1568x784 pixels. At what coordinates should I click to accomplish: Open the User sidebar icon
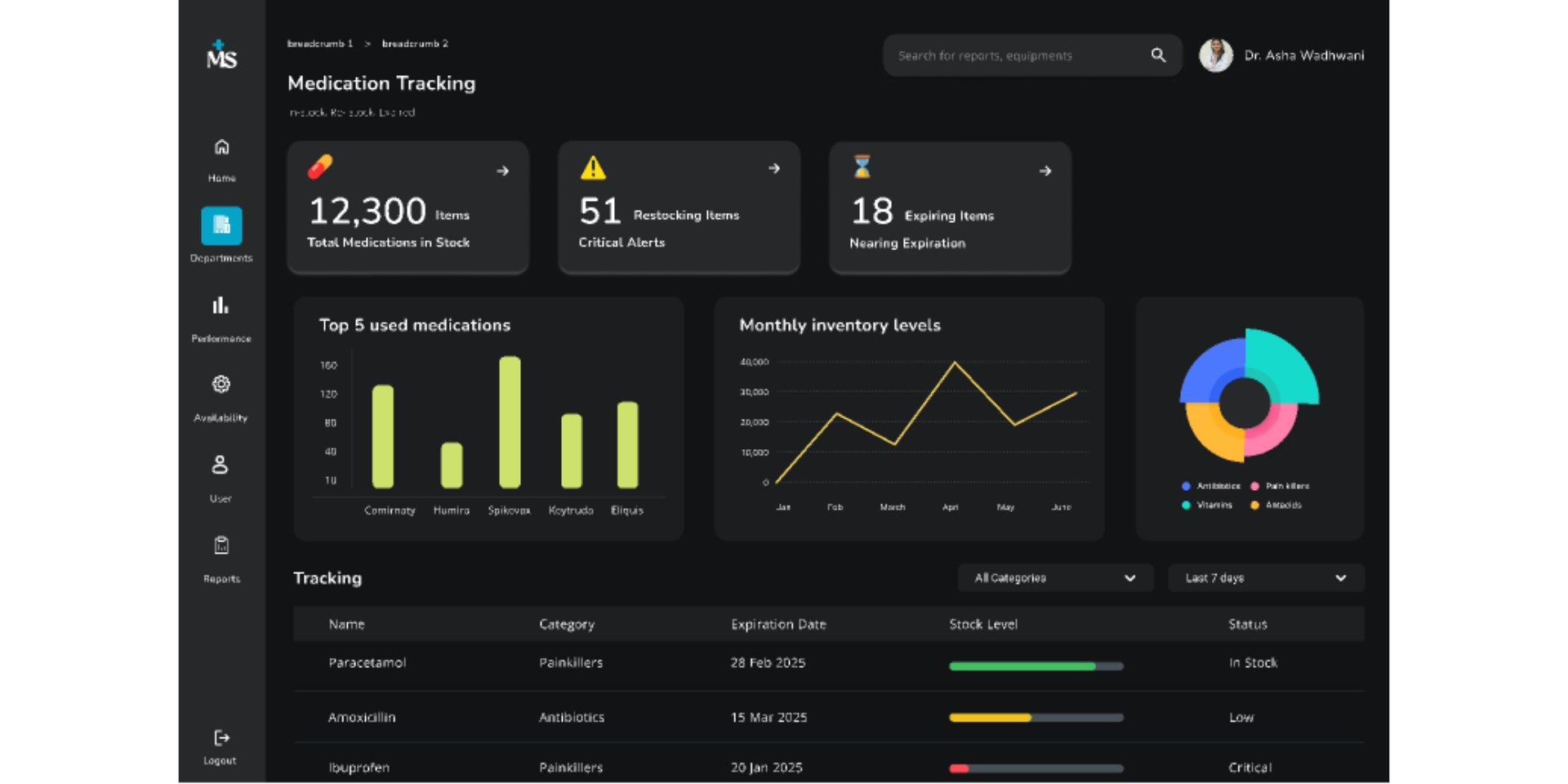tap(220, 465)
